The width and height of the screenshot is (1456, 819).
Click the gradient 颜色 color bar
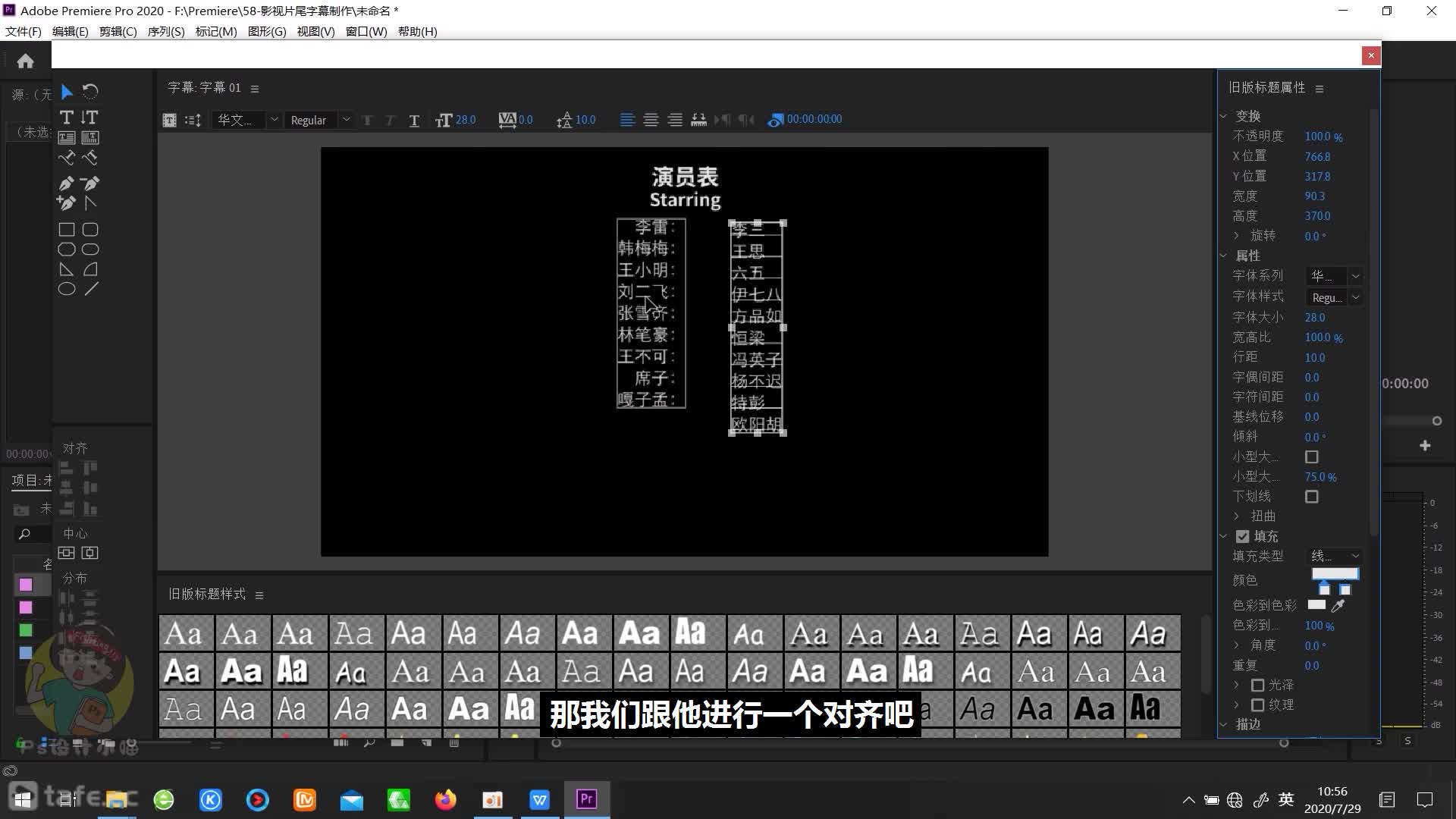(1335, 574)
